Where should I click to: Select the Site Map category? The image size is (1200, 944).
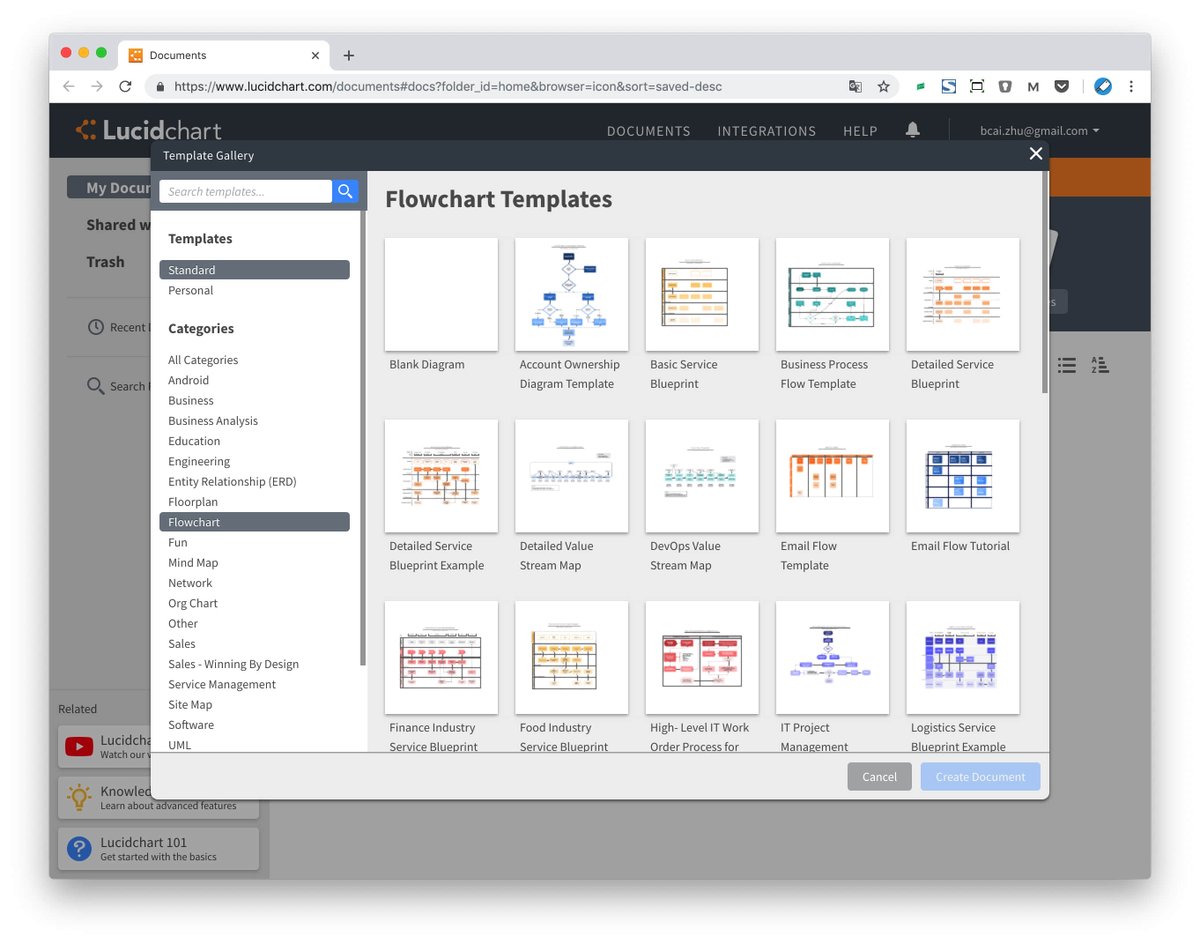190,705
